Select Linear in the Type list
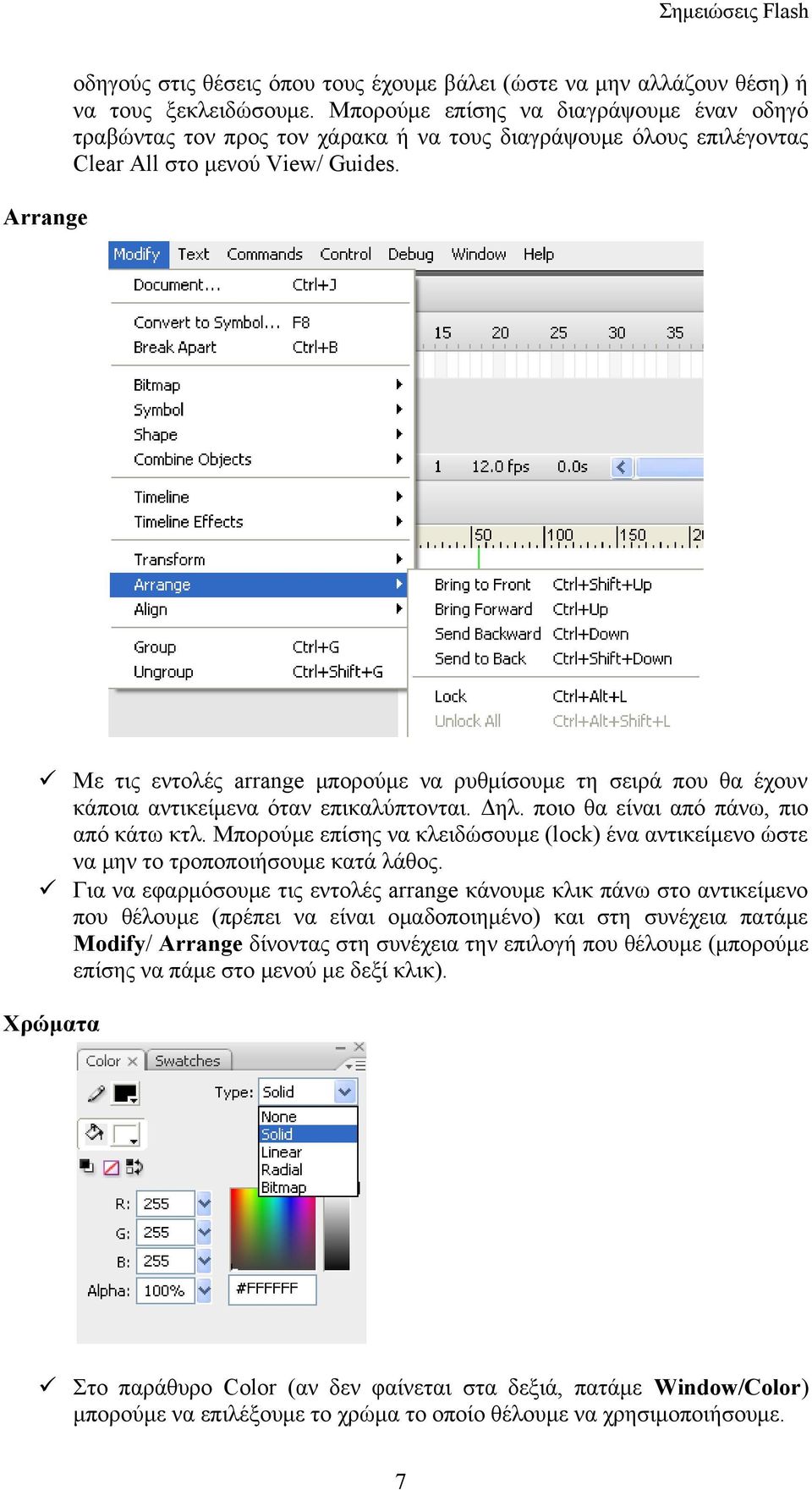This screenshot has height=1490, width=812. click(309, 1152)
